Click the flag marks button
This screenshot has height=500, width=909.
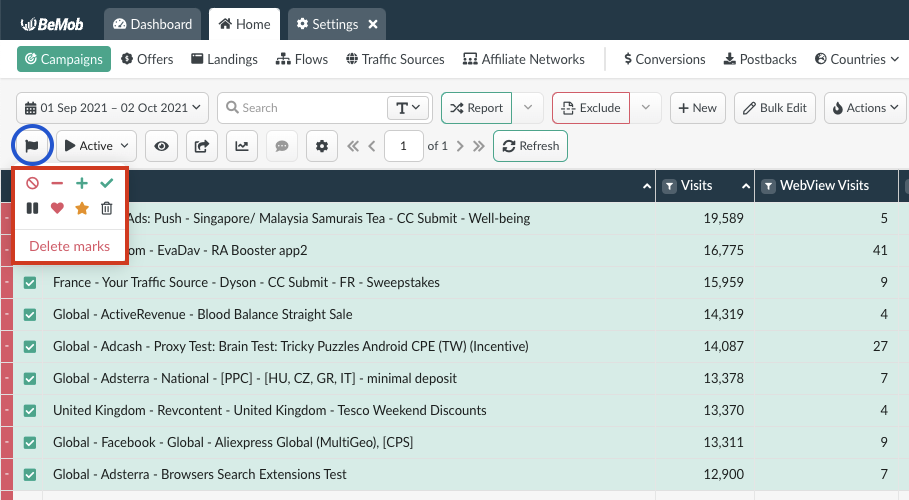tap(32, 146)
